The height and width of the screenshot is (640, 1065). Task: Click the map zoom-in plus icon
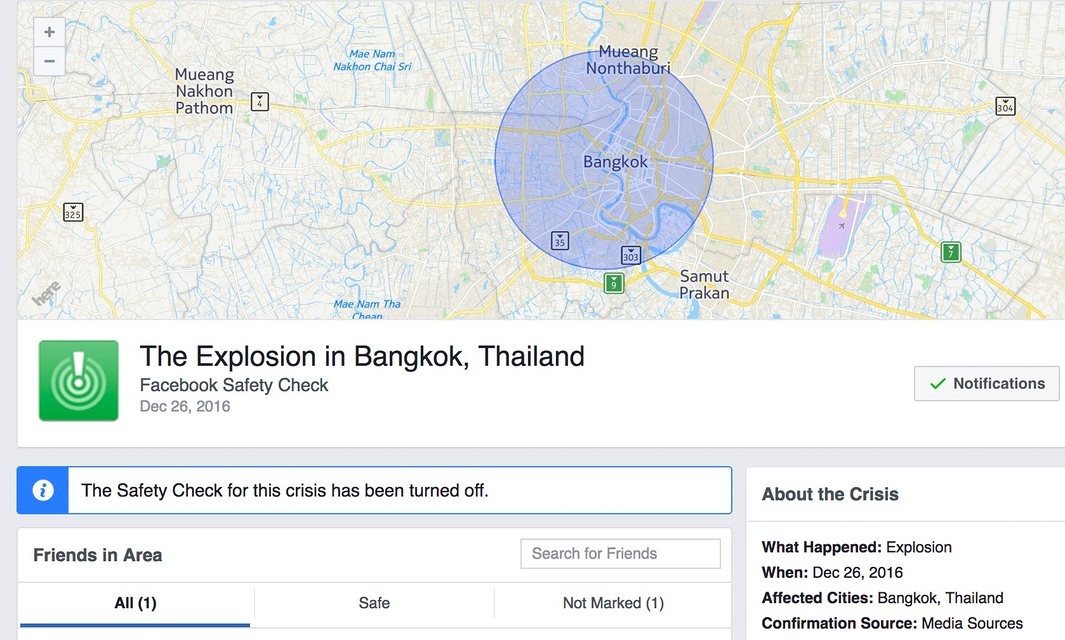click(48, 31)
